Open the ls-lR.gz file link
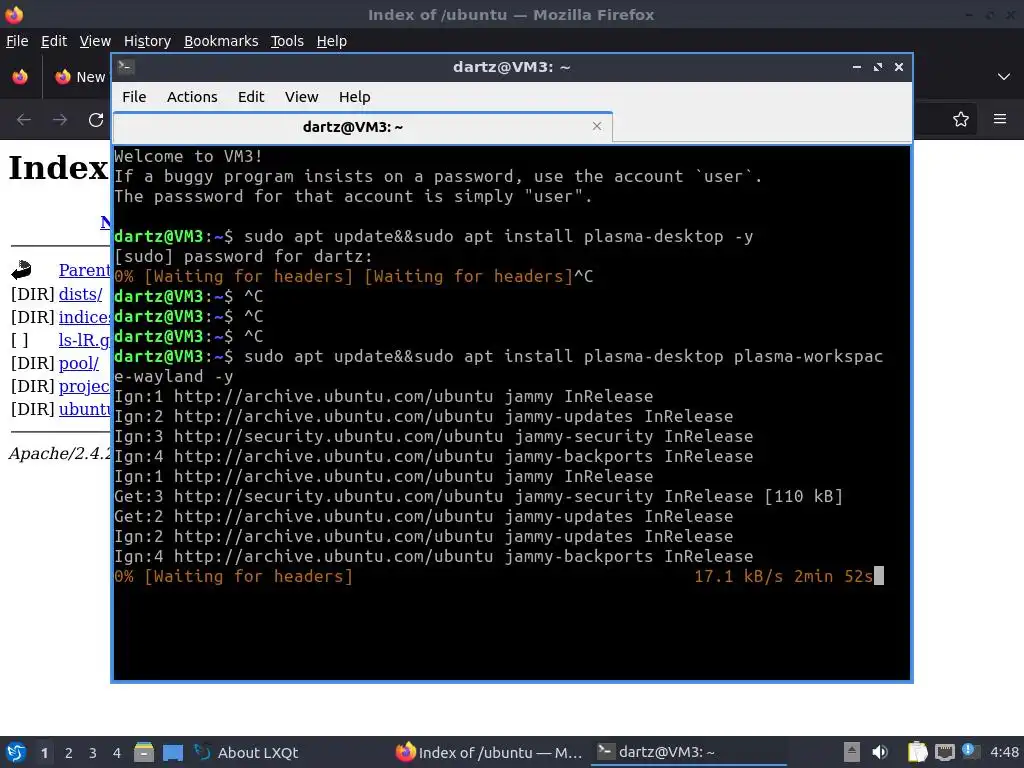This screenshot has width=1024, height=768. (x=84, y=340)
